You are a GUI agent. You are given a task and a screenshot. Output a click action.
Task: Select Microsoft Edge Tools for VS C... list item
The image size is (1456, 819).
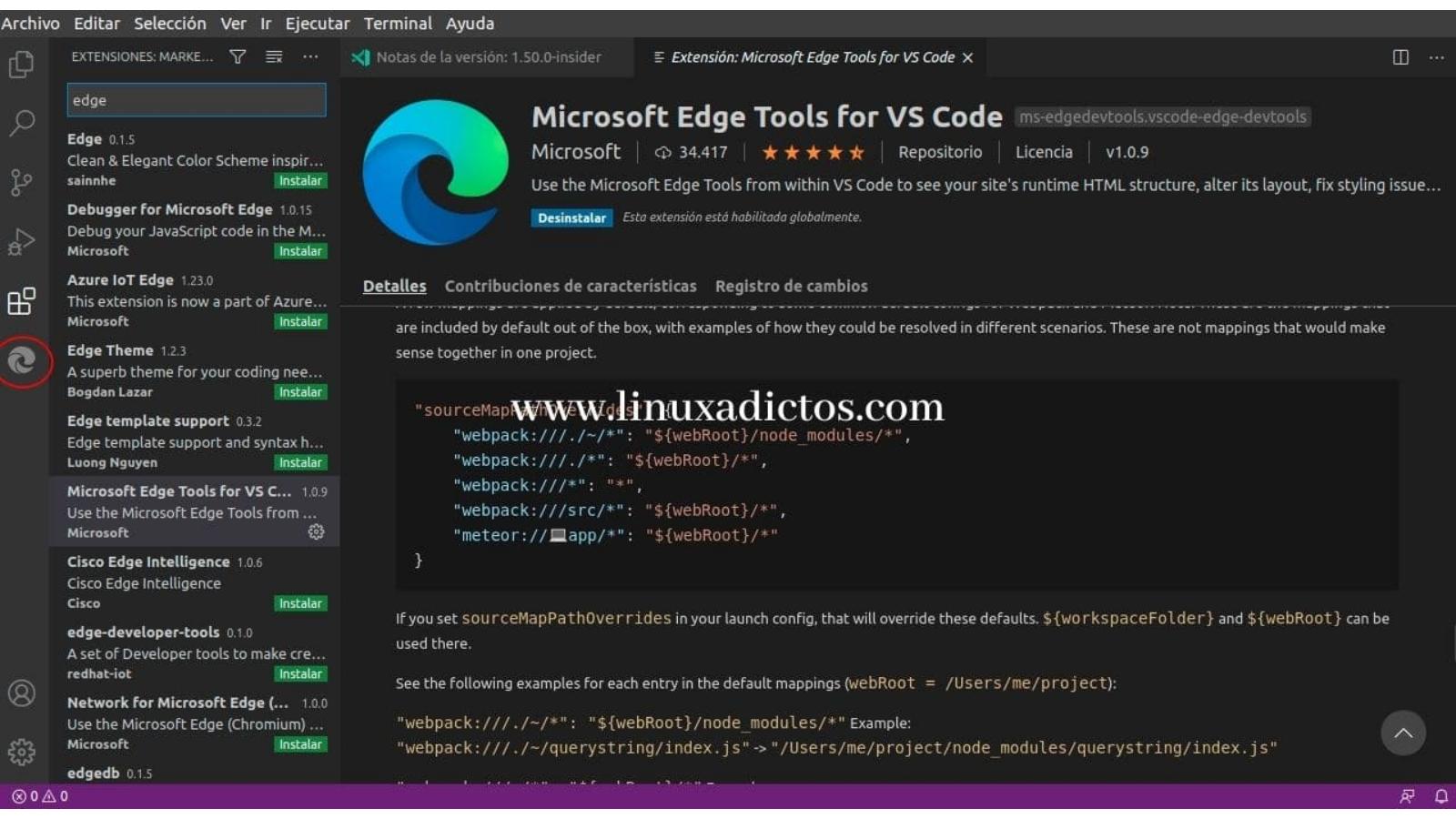click(x=195, y=511)
